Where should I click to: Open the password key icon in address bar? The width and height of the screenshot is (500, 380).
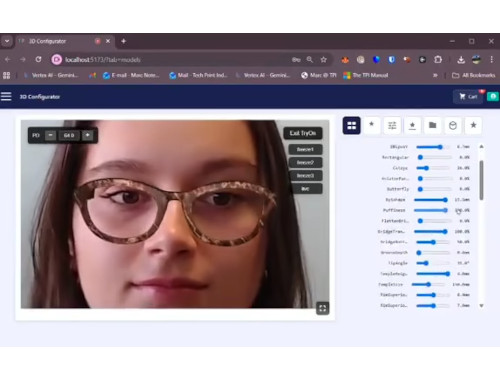[x=296, y=60]
